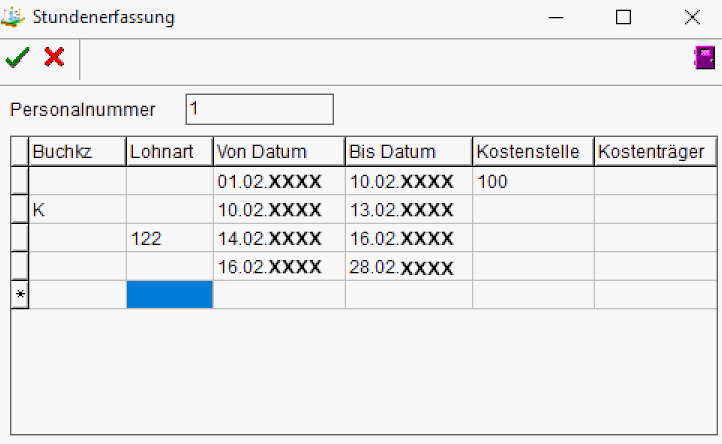722x444 pixels.
Task: Click the purple door exit icon
Action: [704, 58]
